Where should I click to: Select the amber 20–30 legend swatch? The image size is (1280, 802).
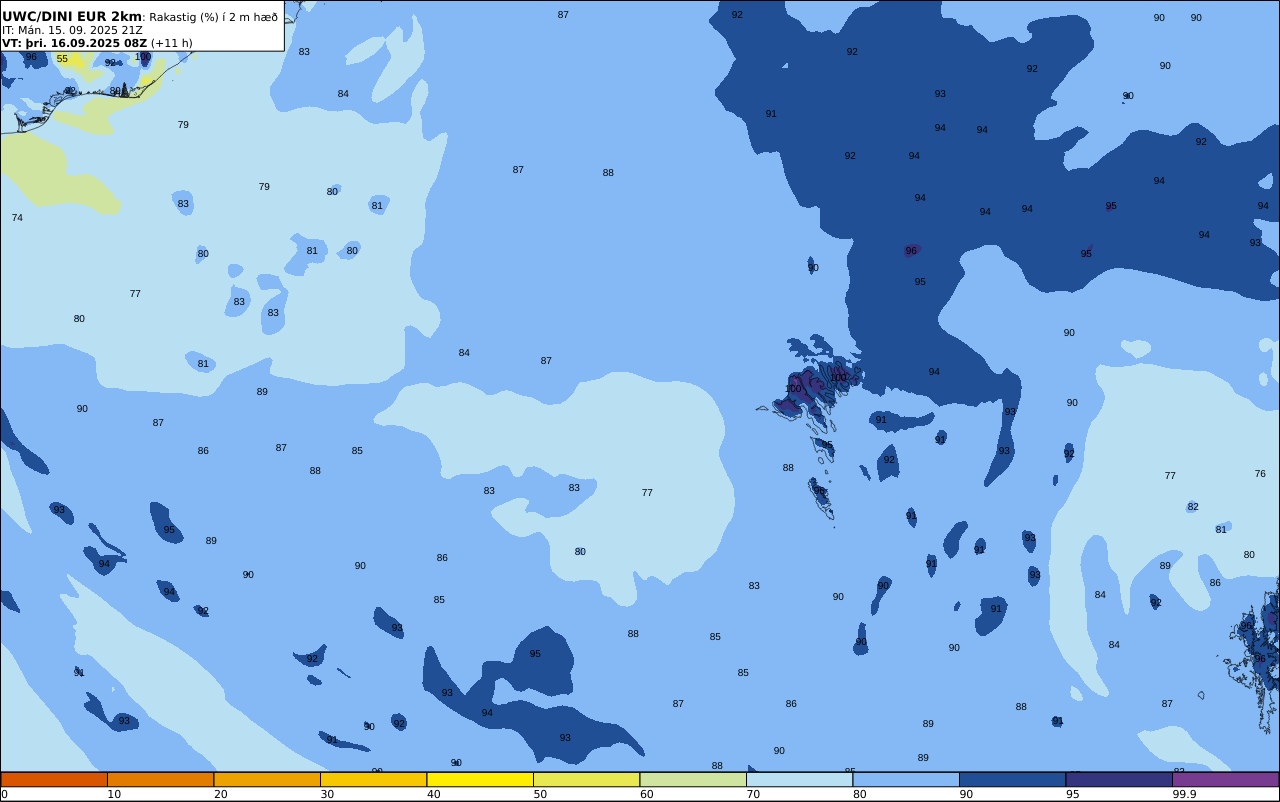(x=267, y=779)
